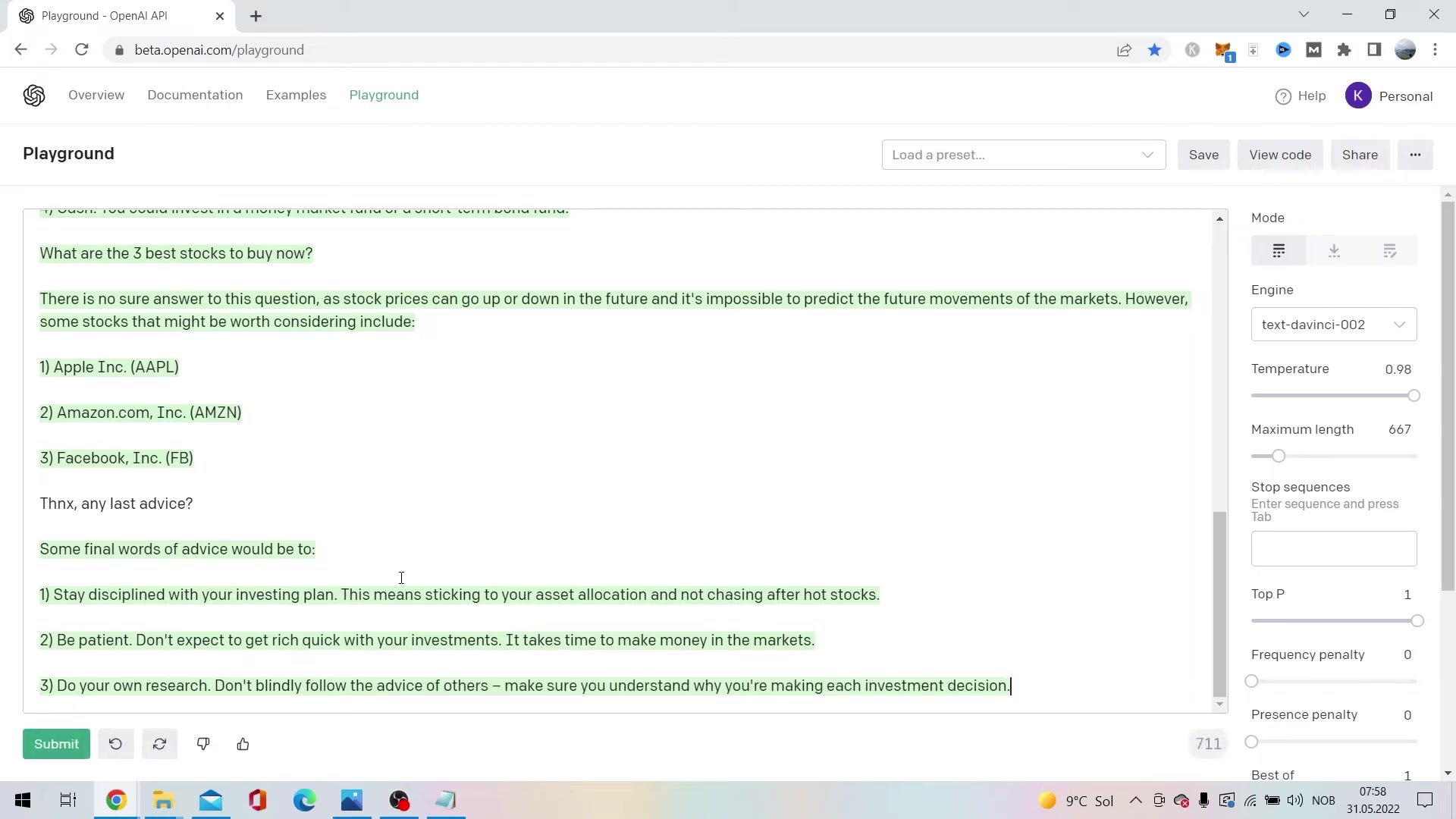Click the token count 711
Screen dimensions: 1456x819
[x=1208, y=744]
